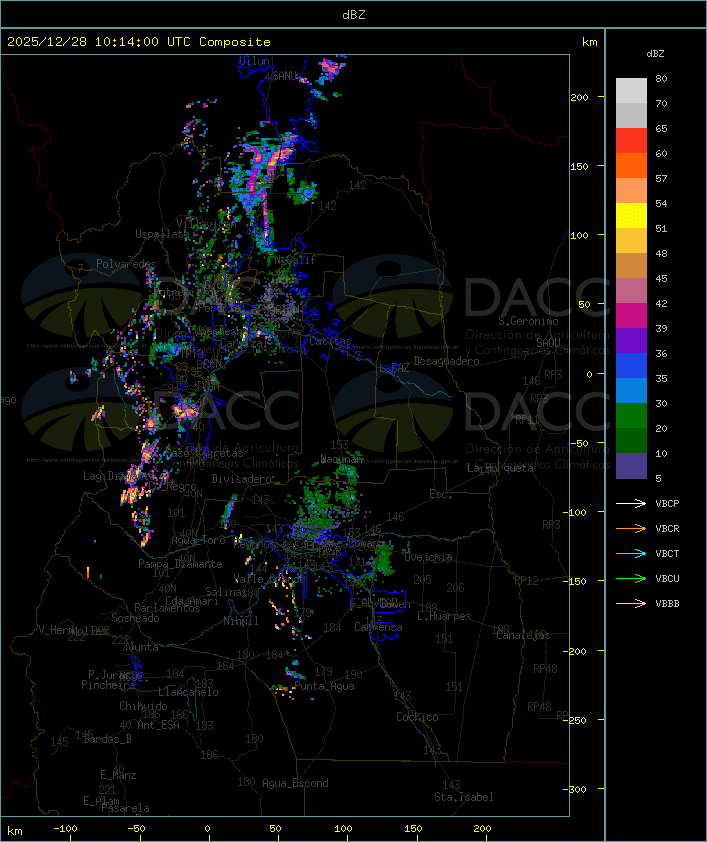Click the Punta_Agua map label
The width and height of the screenshot is (707, 842).
point(324,686)
